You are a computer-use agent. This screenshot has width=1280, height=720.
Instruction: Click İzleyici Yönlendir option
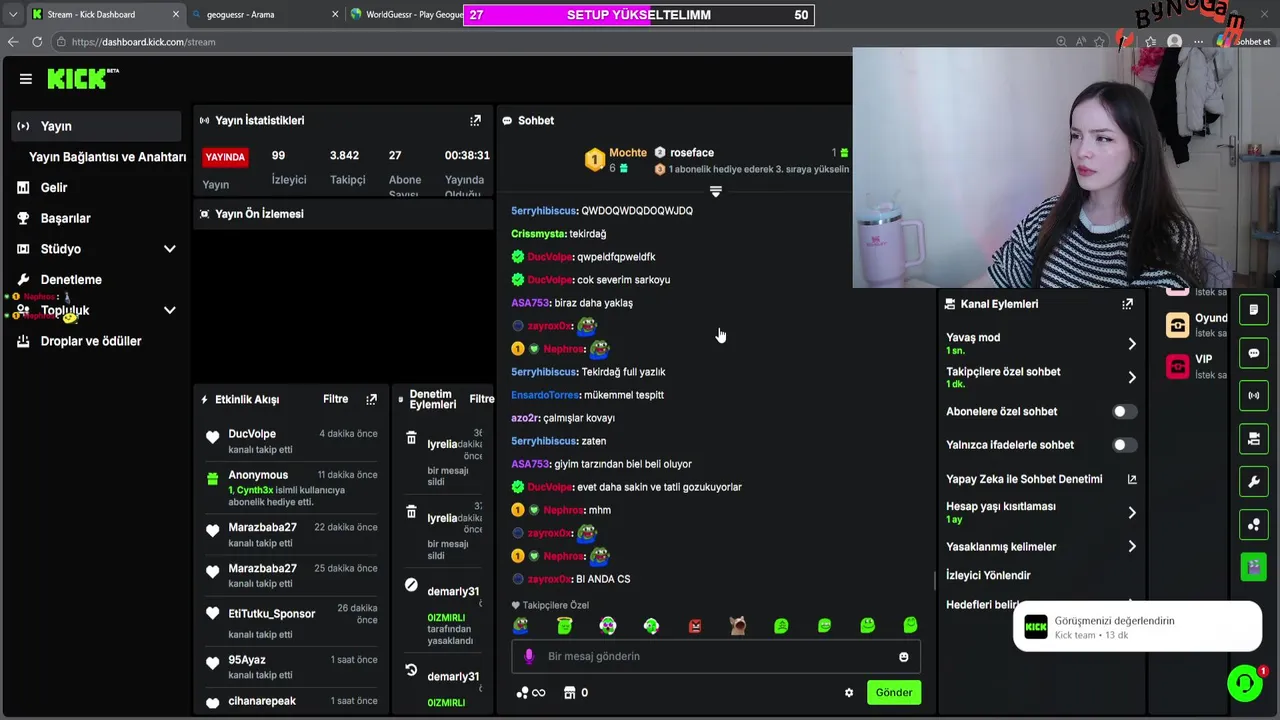pyautogui.click(x=988, y=576)
